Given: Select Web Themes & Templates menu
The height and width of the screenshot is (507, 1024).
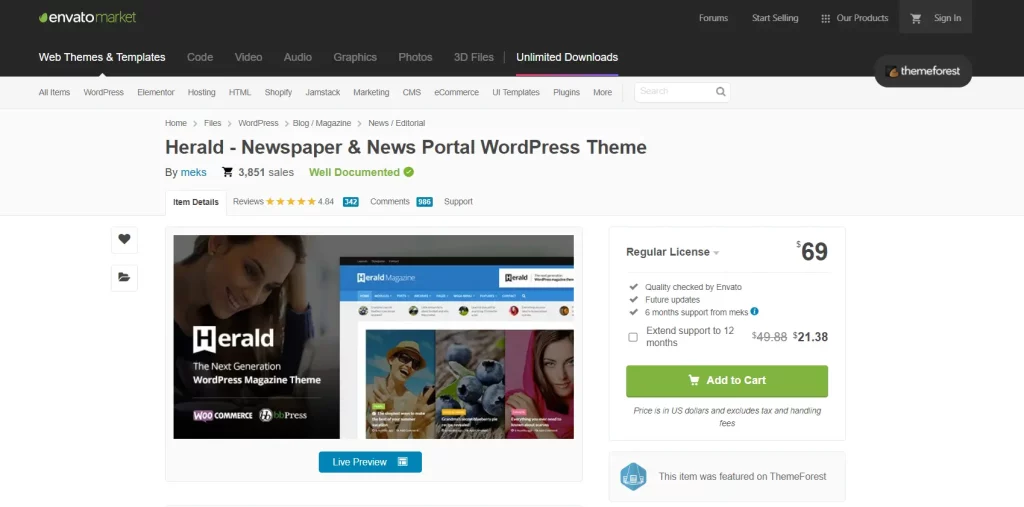Looking at the screenshot, I should [x=102, y=57].
